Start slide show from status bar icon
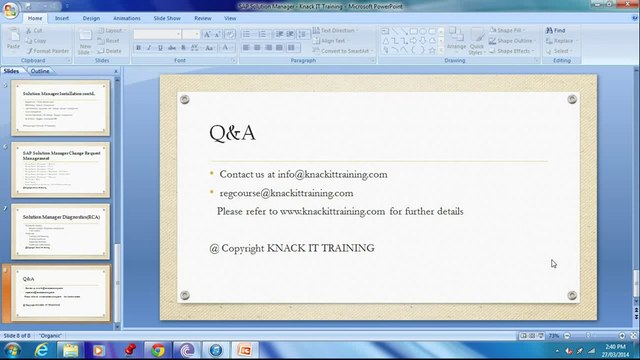Image resolution: width=640 pixels, height=360 pixels. (x=541, y=336)
